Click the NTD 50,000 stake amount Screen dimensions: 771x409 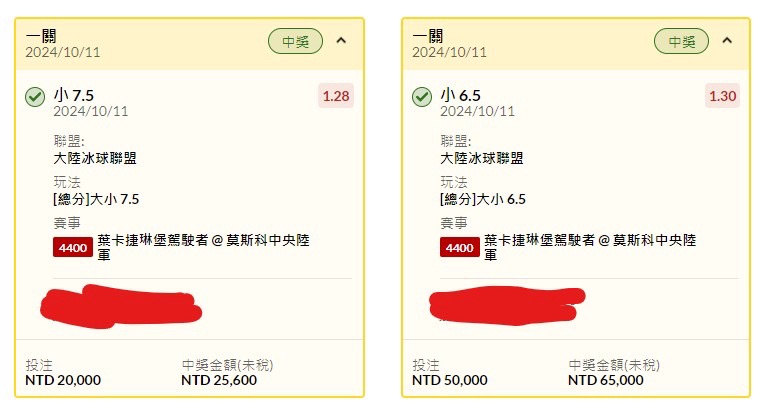[x=450, y=380]
